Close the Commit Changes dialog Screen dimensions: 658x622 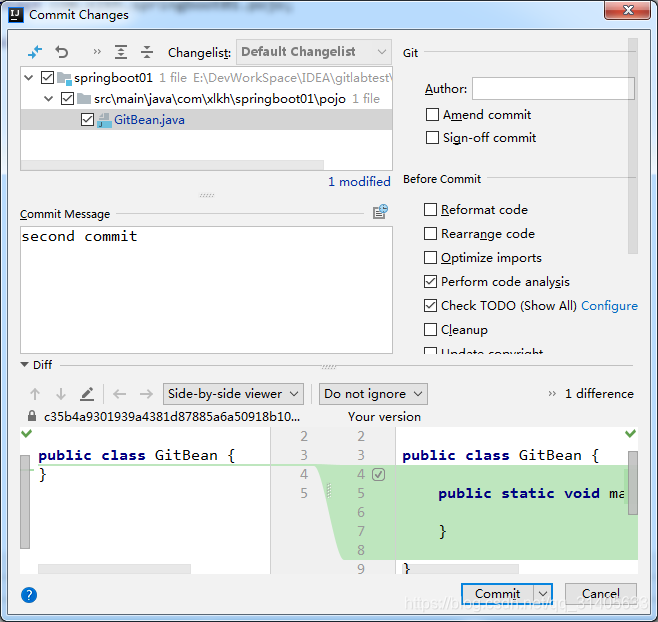pyautogui.click(x=628, y=10)
